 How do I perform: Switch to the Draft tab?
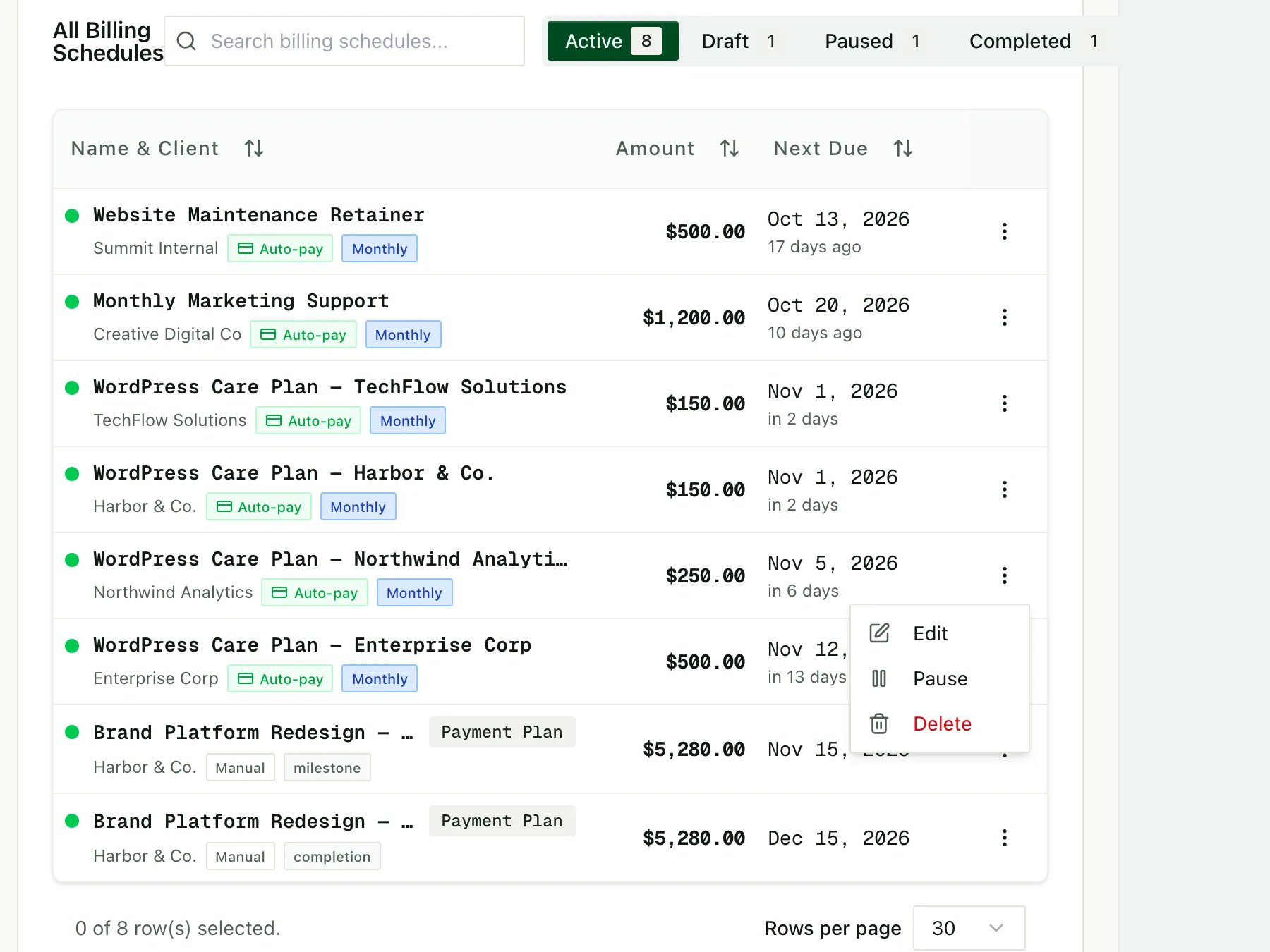739,41
